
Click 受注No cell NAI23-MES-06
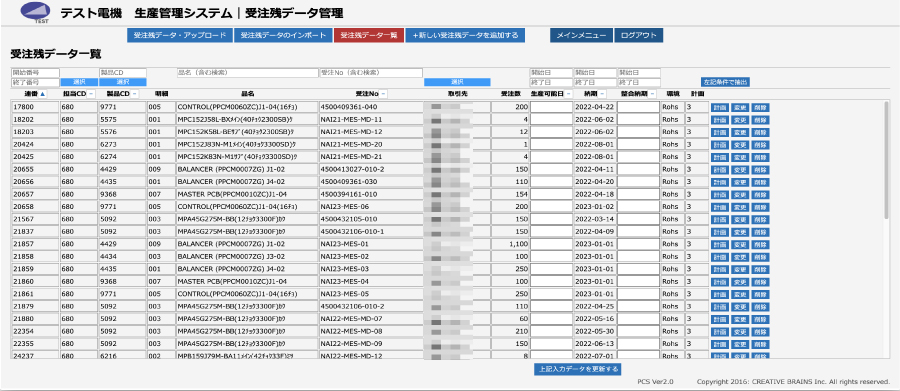point(371,207)
